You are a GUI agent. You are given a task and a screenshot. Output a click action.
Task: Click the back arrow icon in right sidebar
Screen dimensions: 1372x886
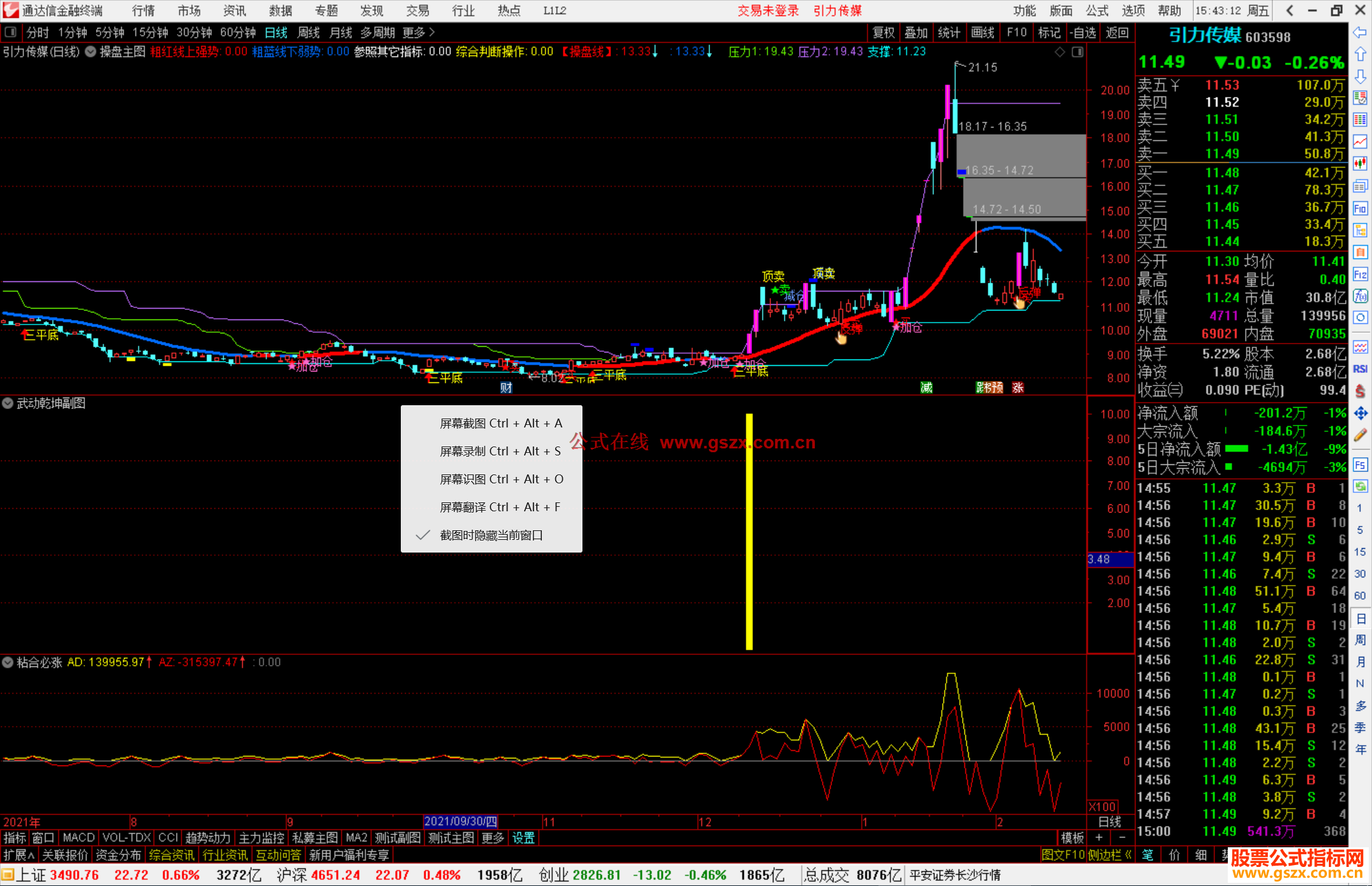click(x=1360, y=32)
